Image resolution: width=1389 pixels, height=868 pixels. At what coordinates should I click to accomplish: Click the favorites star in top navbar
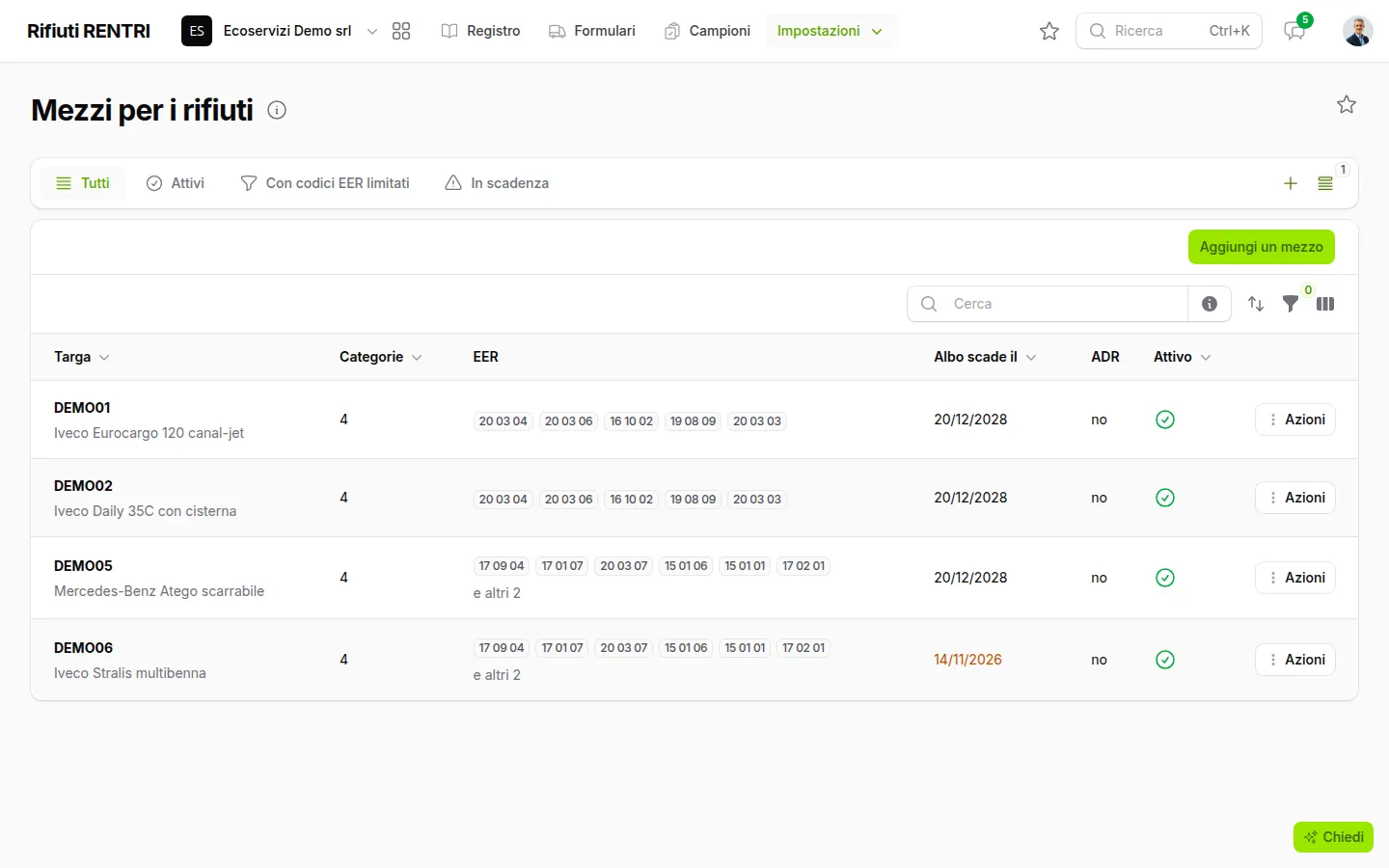click(1049, 31)
